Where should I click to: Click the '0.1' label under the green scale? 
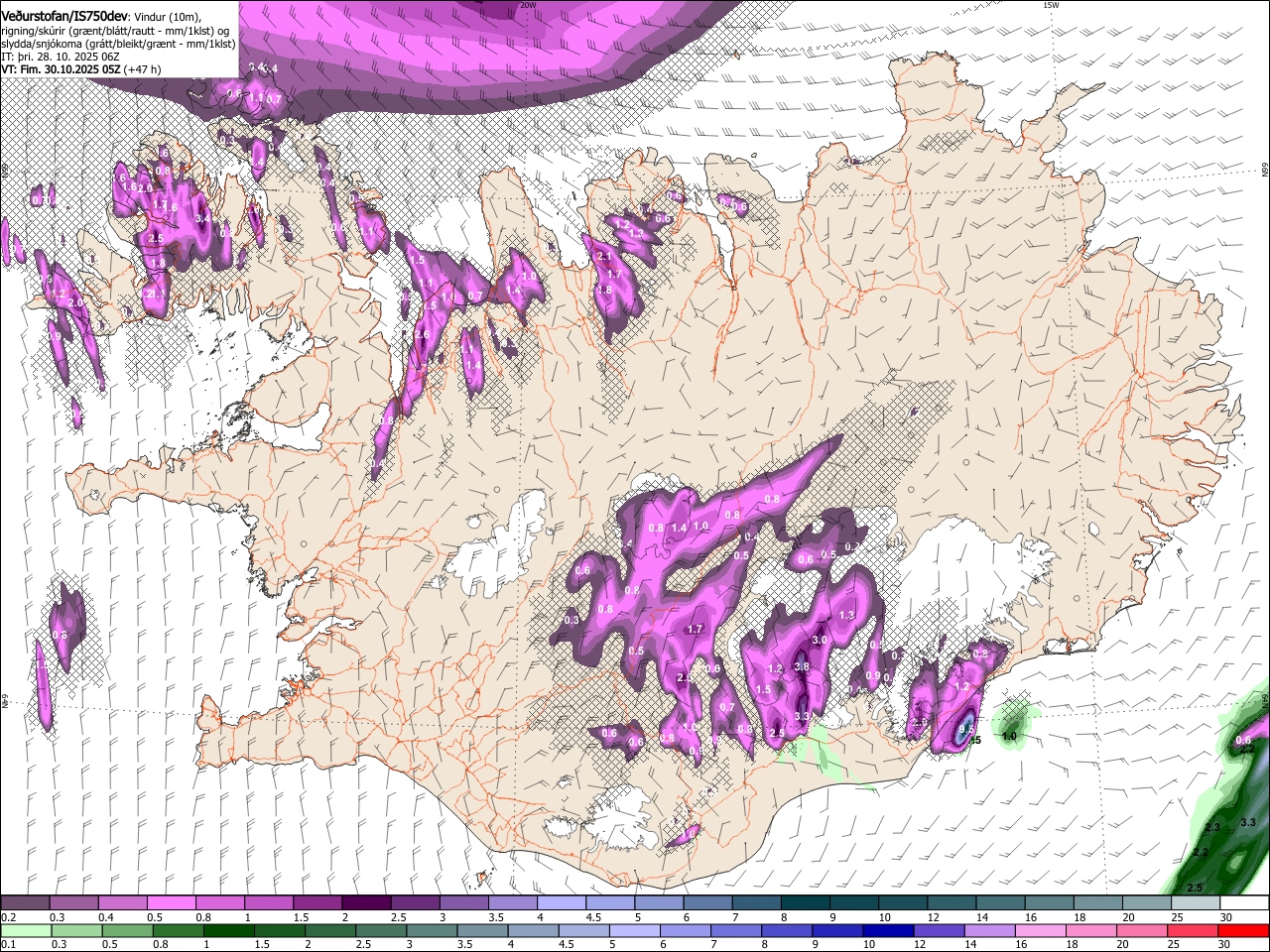click(x=7, y=944)
